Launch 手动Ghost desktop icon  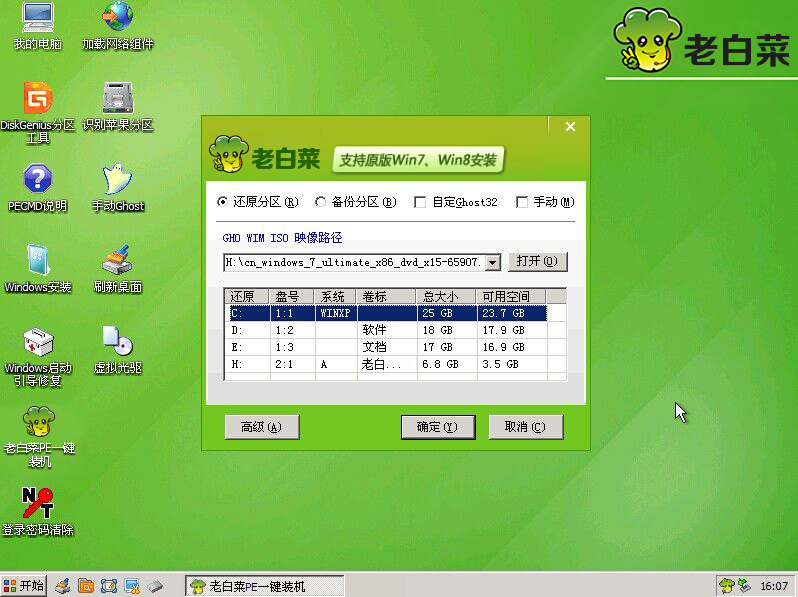tap(118, 187)
